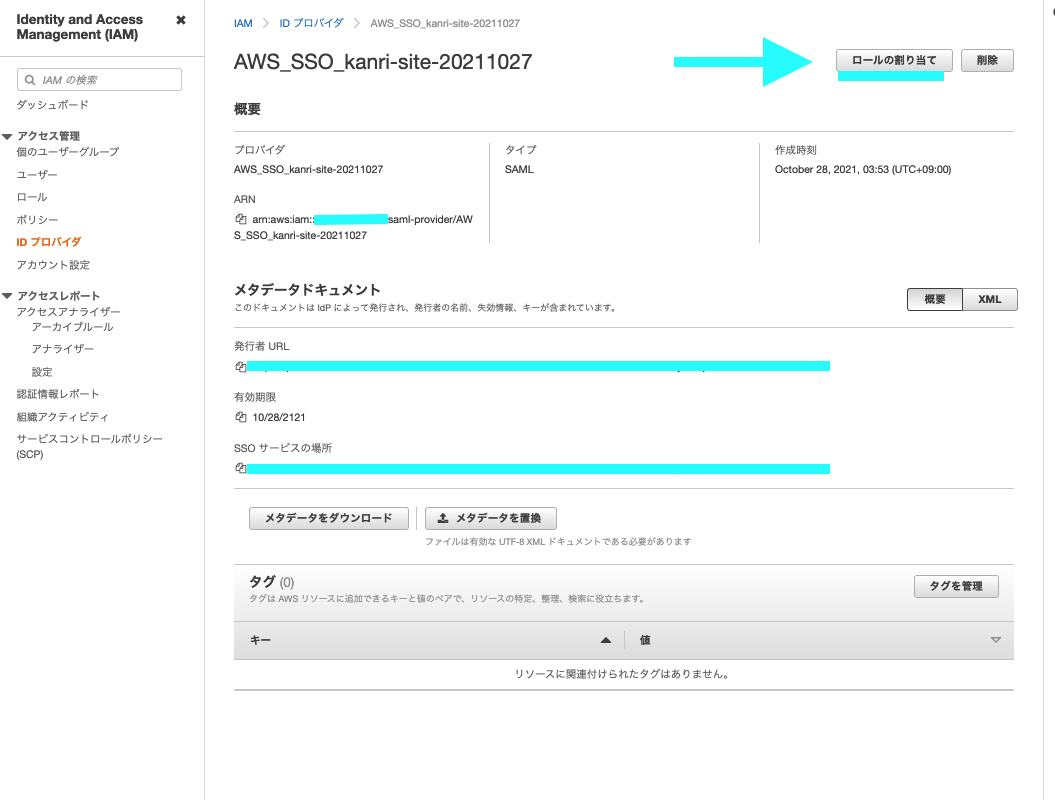
Task: Open アクセスアナライザー
Action: coord(69,312)
